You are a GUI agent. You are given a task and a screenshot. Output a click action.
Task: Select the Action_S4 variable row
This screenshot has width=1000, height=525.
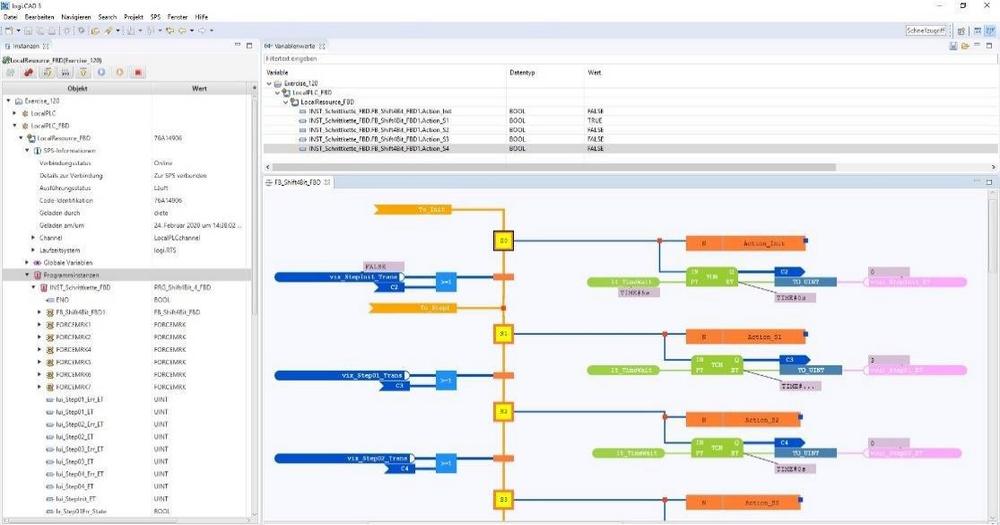(630, 149)
